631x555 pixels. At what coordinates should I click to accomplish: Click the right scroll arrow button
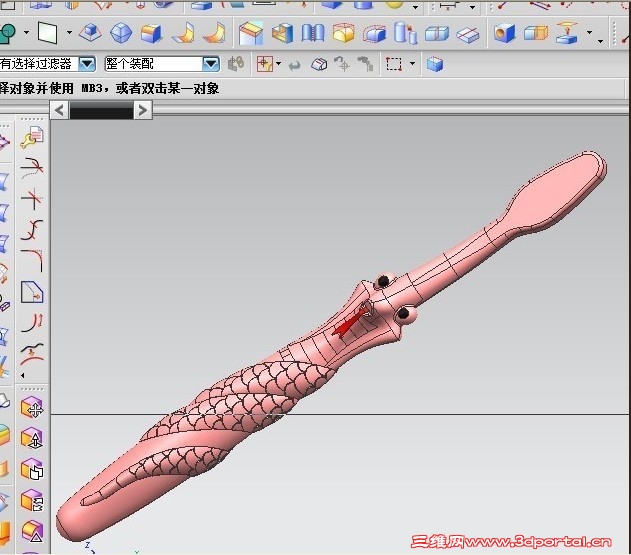point(142,110)
